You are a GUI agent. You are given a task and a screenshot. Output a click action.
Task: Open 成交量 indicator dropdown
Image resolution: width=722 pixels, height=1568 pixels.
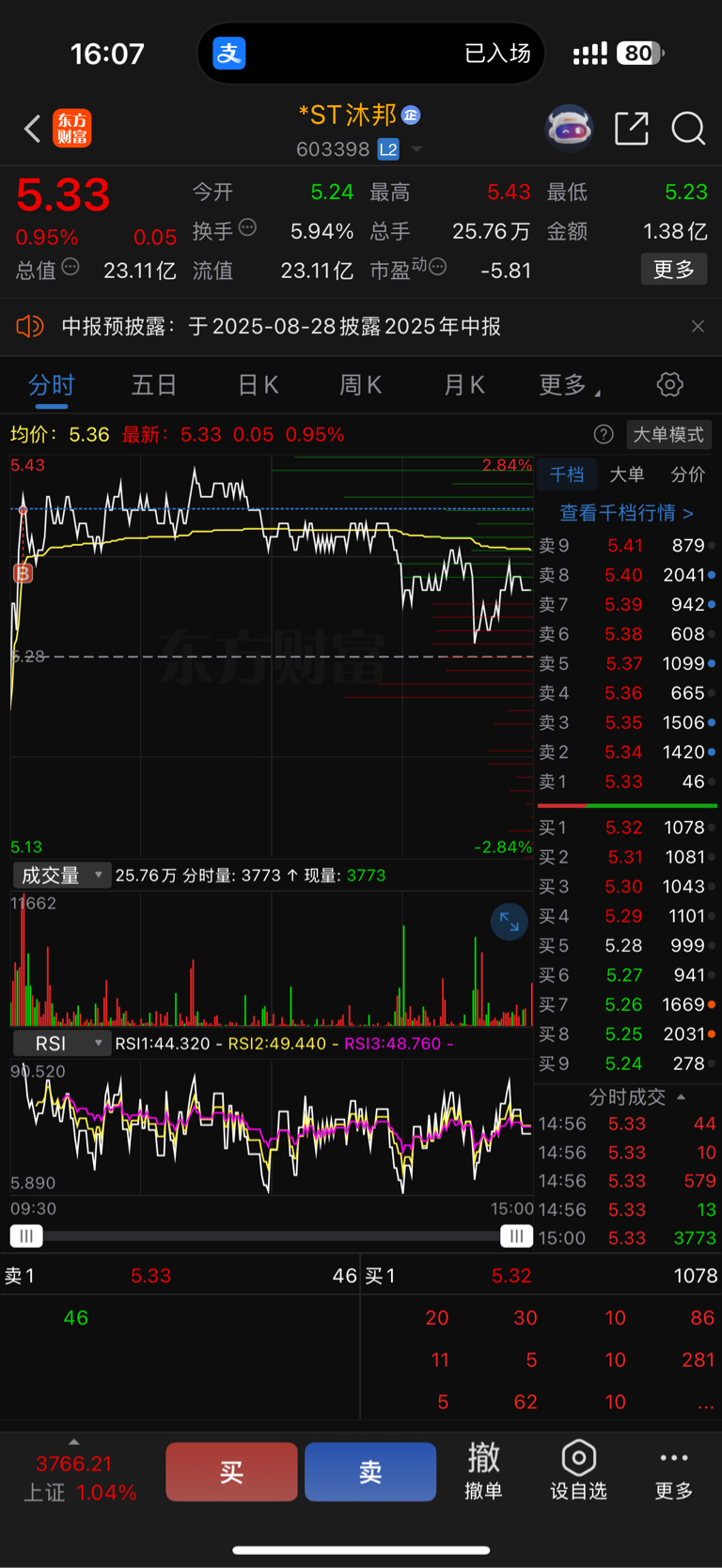click(x=61, y=875)
